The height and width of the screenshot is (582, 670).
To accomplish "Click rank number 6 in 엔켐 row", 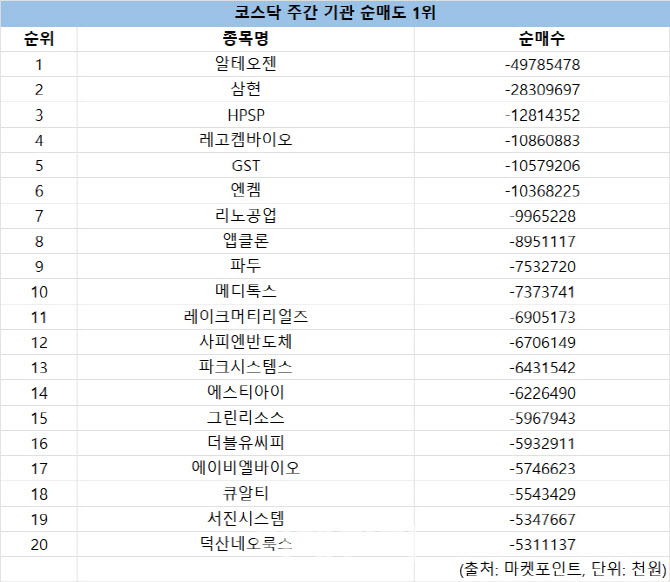I will 39,191.
